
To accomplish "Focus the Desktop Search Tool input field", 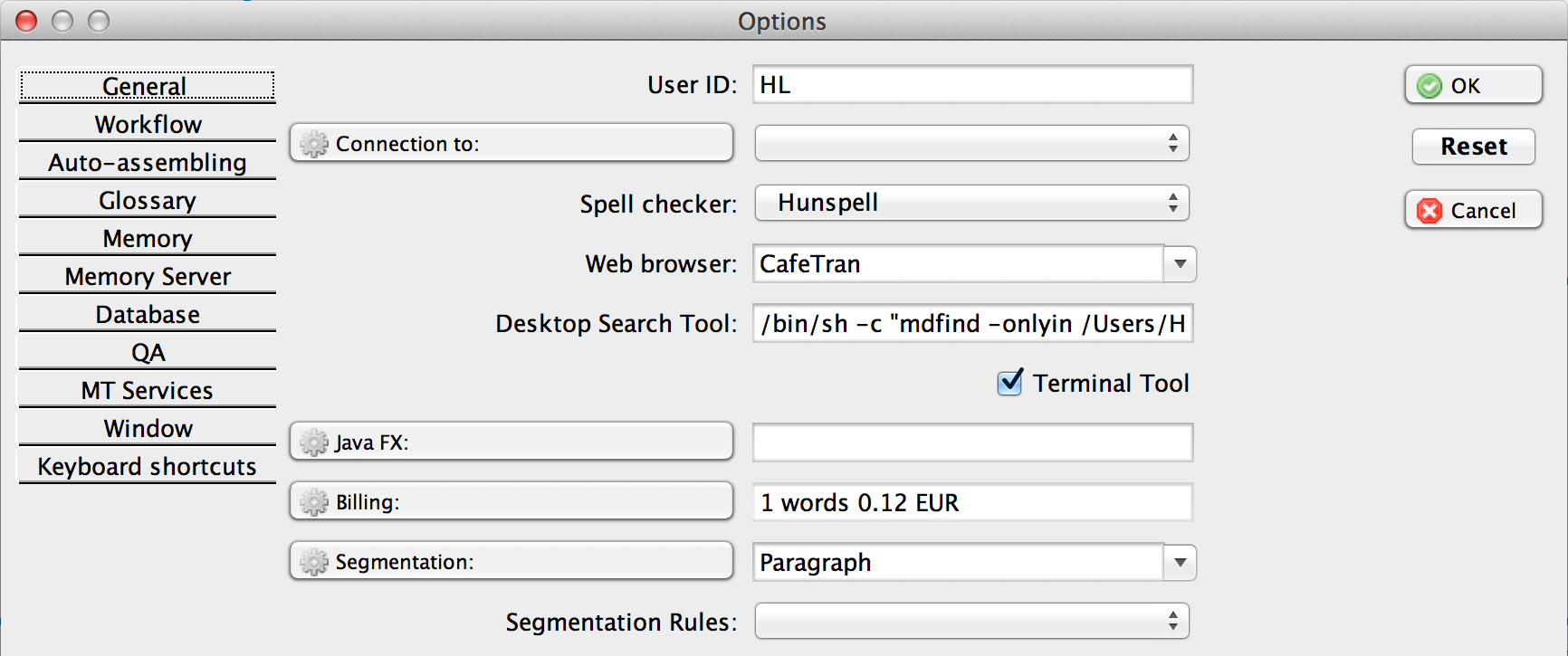I will 971,324.
